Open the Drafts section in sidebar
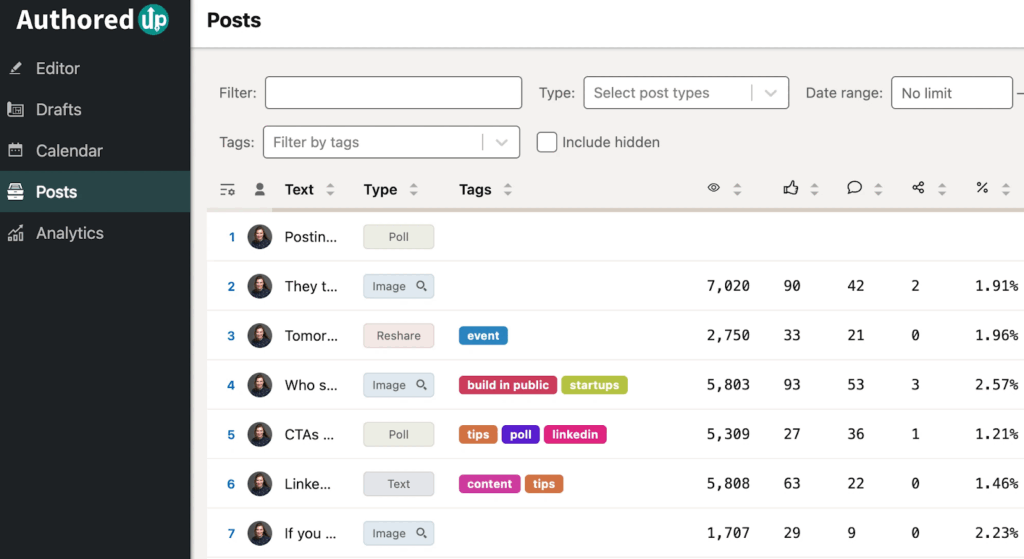The width and height of the screenshot is (1024, 559). point(58,110)
